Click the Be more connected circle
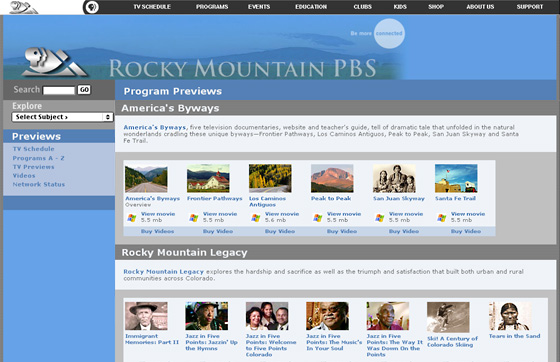 pyautogui.click(x=389, y=34)
